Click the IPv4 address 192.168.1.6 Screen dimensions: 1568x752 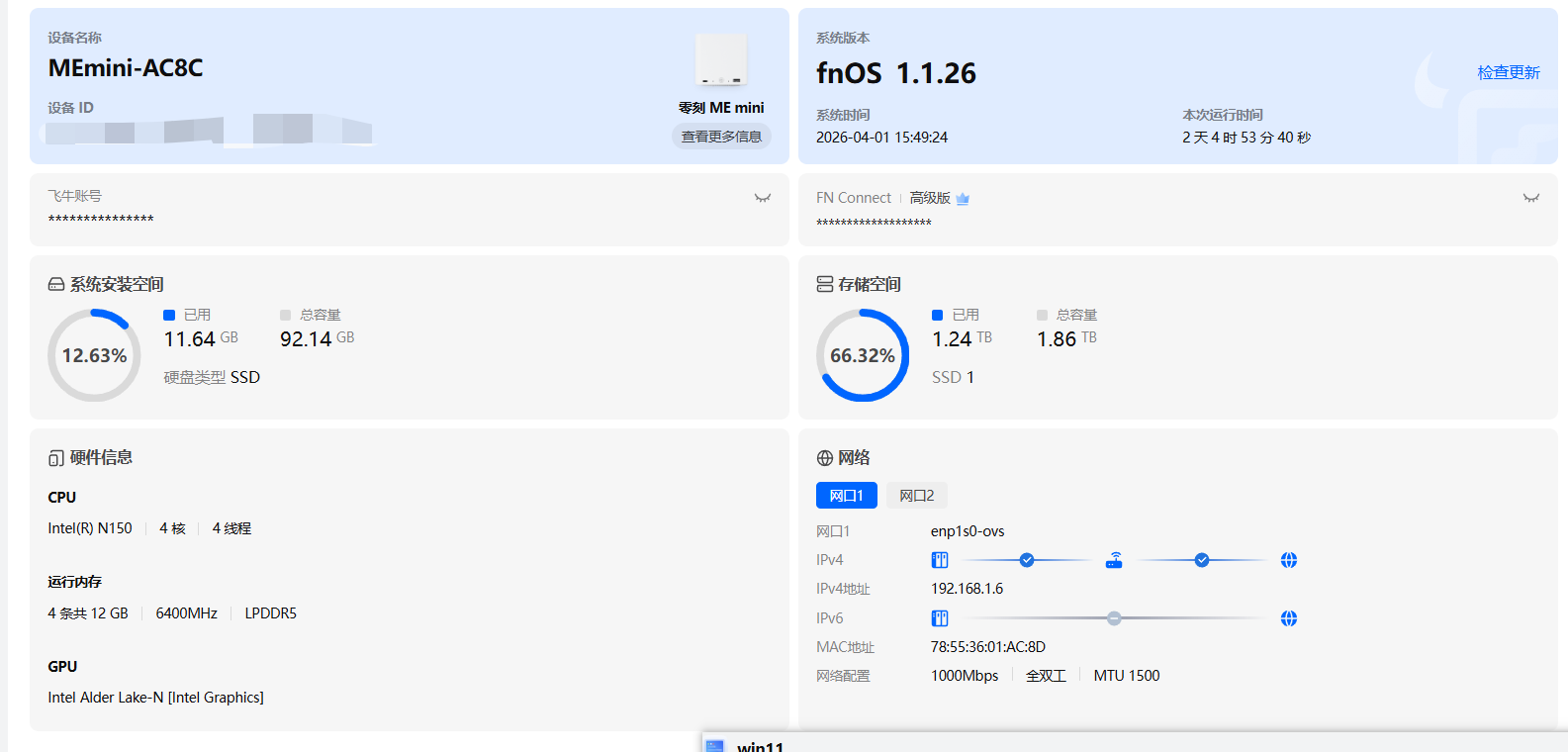coord(967,589)
